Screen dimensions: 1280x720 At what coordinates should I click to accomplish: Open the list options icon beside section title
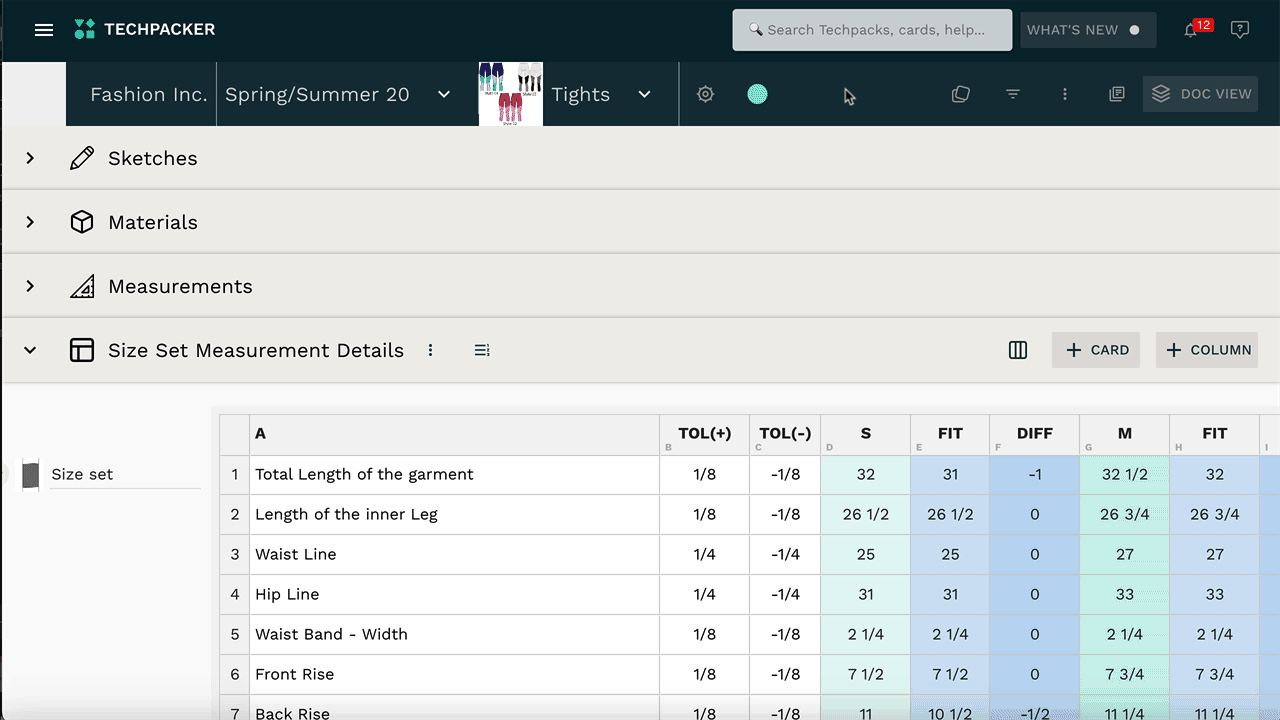click(x=482, y=350)
